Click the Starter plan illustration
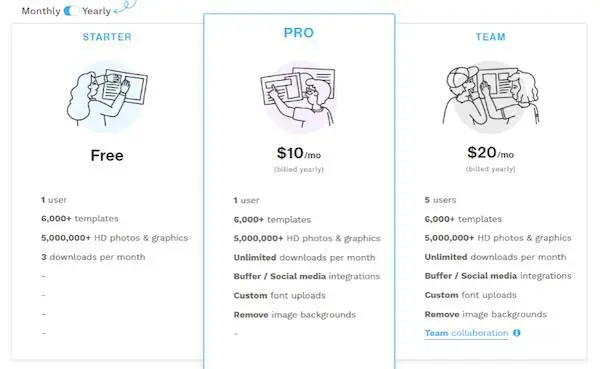Image resolution: width=600 pixels, height=369 pixels. (107, 98)
